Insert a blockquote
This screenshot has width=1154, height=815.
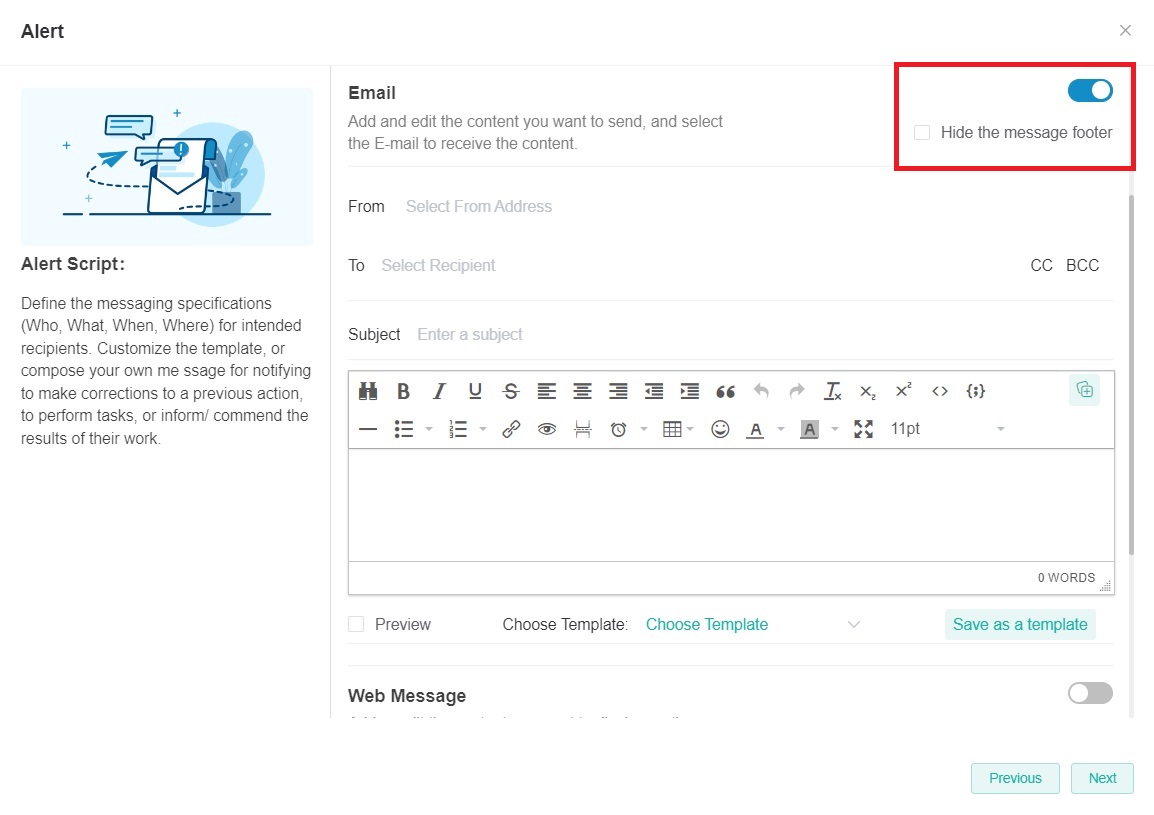pos(725,391)
